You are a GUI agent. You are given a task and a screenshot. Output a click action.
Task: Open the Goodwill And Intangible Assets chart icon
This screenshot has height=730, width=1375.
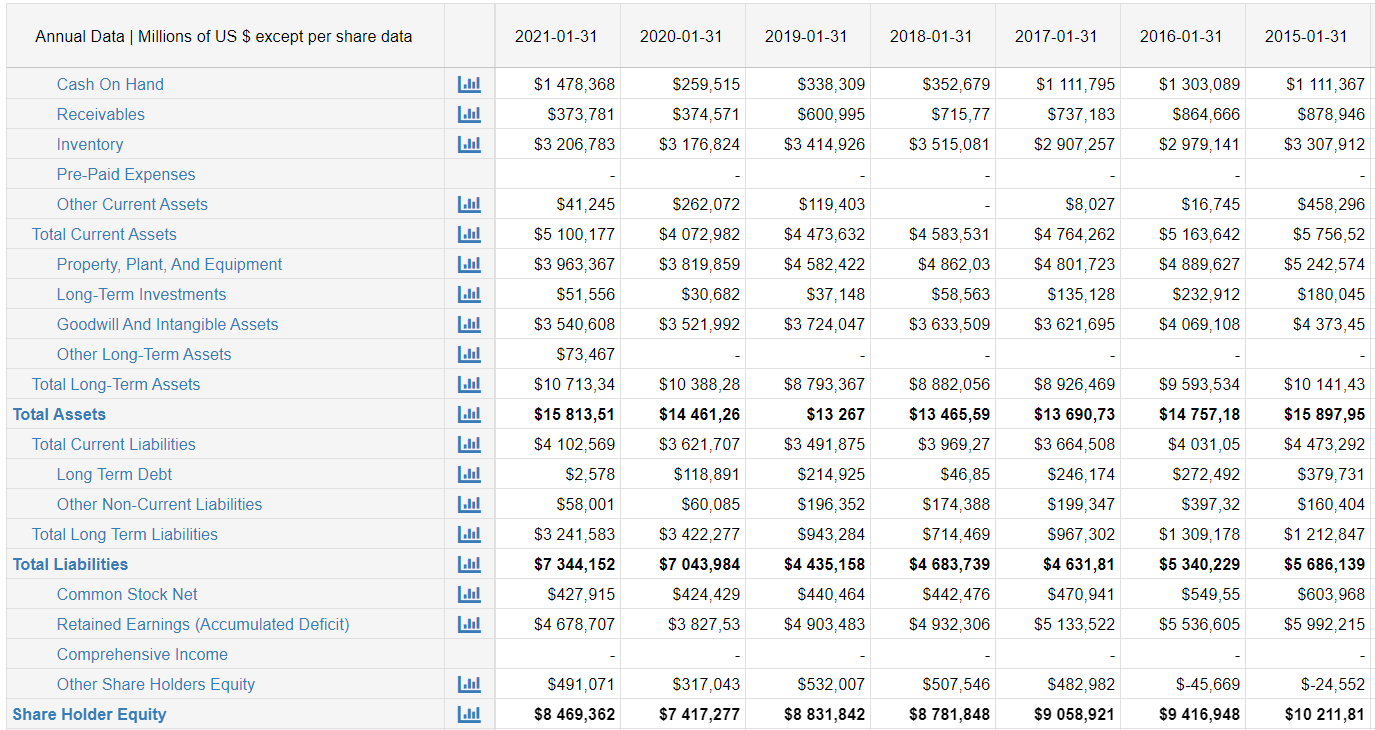470,324
